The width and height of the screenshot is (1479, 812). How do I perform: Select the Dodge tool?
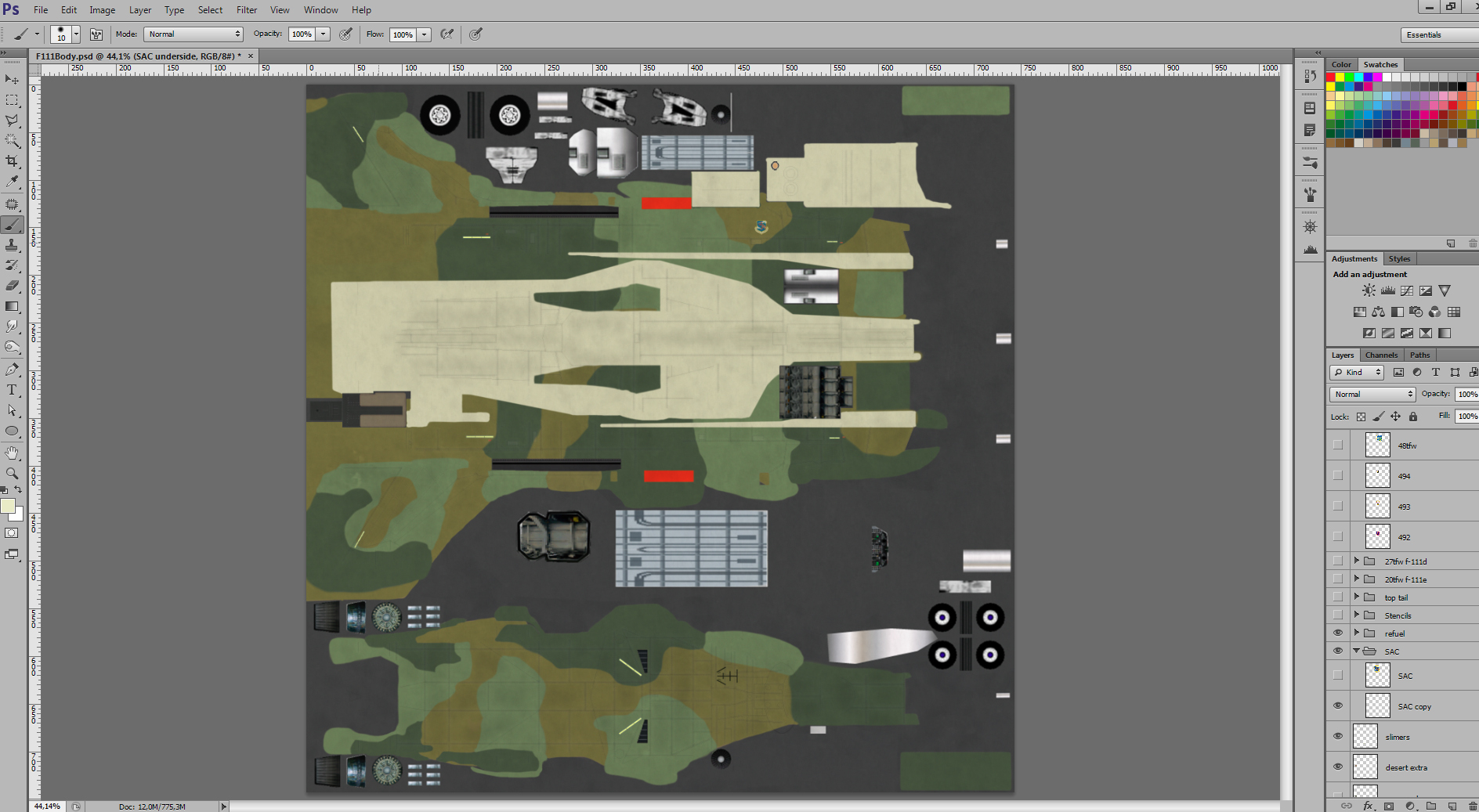click(12, 347)
